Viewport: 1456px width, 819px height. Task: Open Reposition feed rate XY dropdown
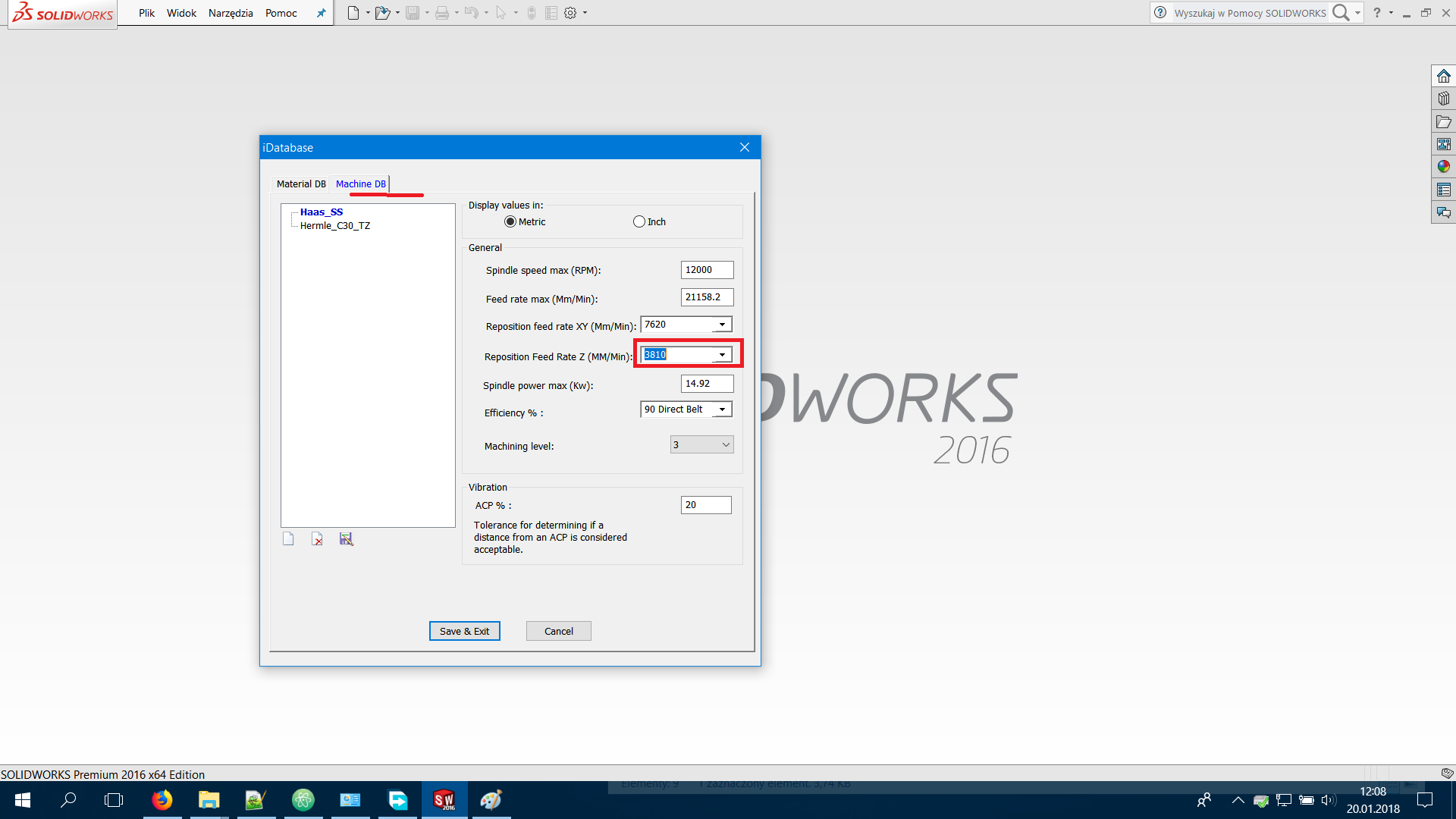pyautogui.click(x=722, y=325)
